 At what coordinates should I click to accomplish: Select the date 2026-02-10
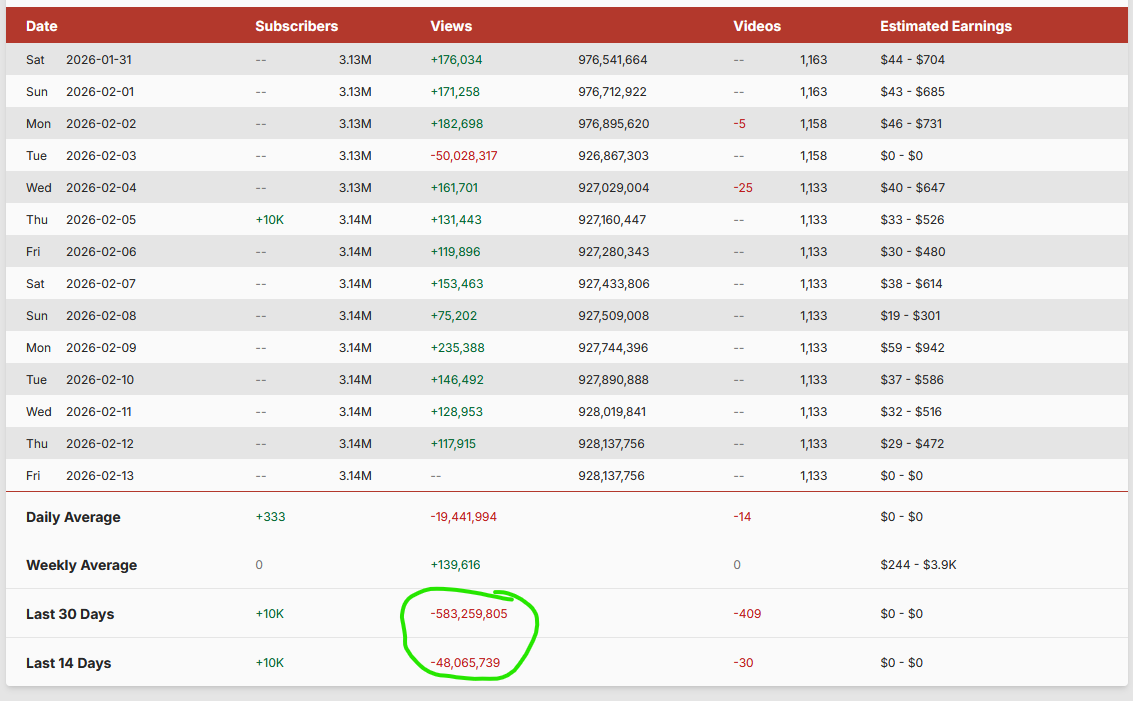pyautogui.click(x=100, y=379)
